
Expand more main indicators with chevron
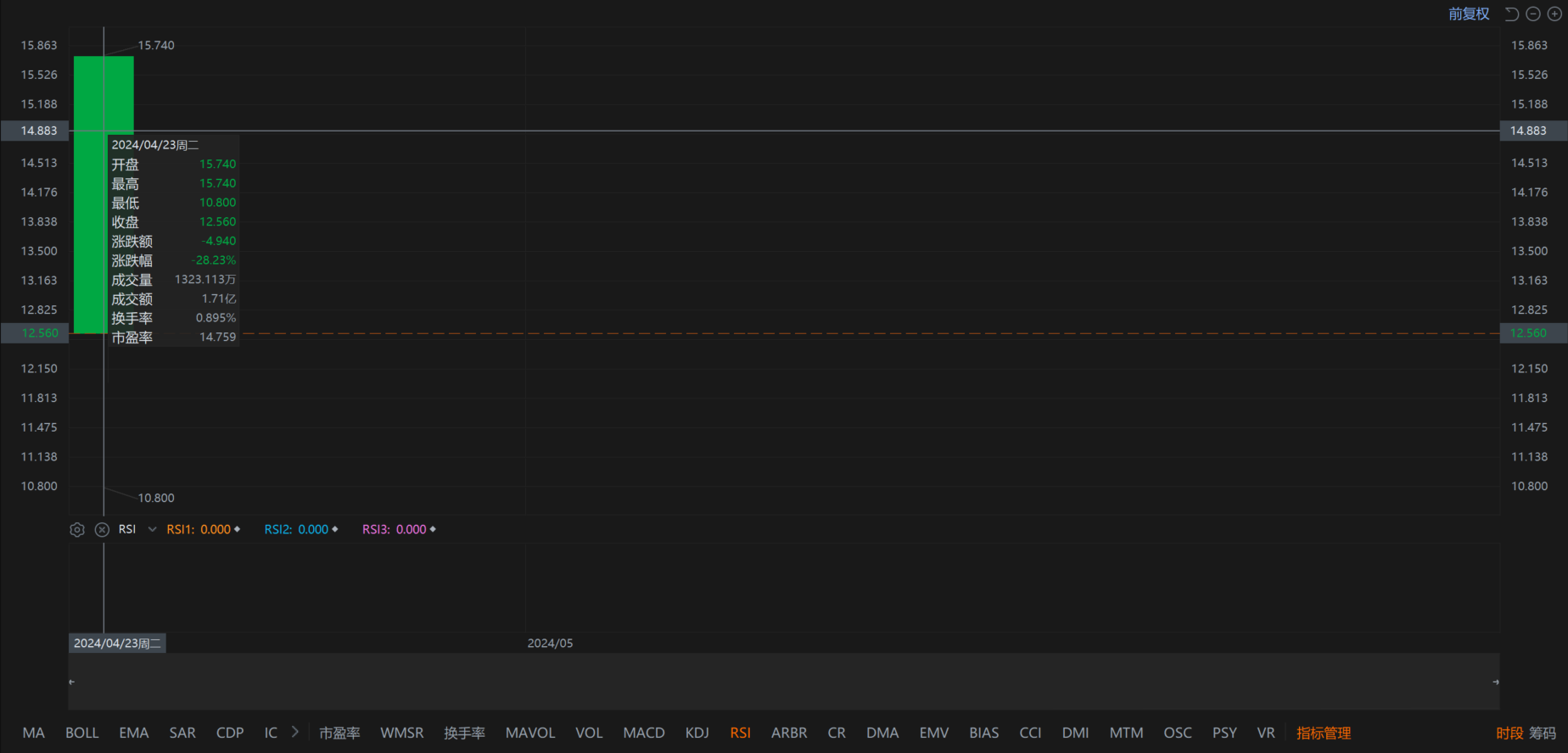click(295, 732)
